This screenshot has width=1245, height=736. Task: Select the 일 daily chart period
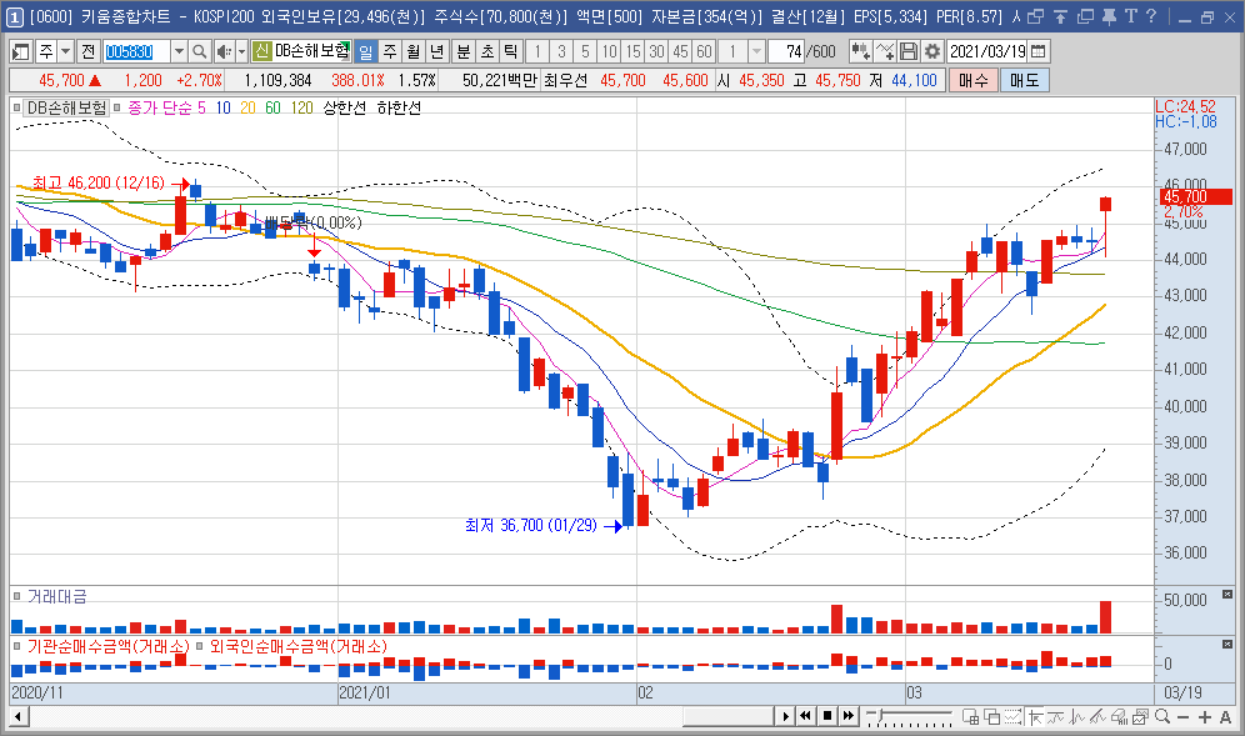365,51
